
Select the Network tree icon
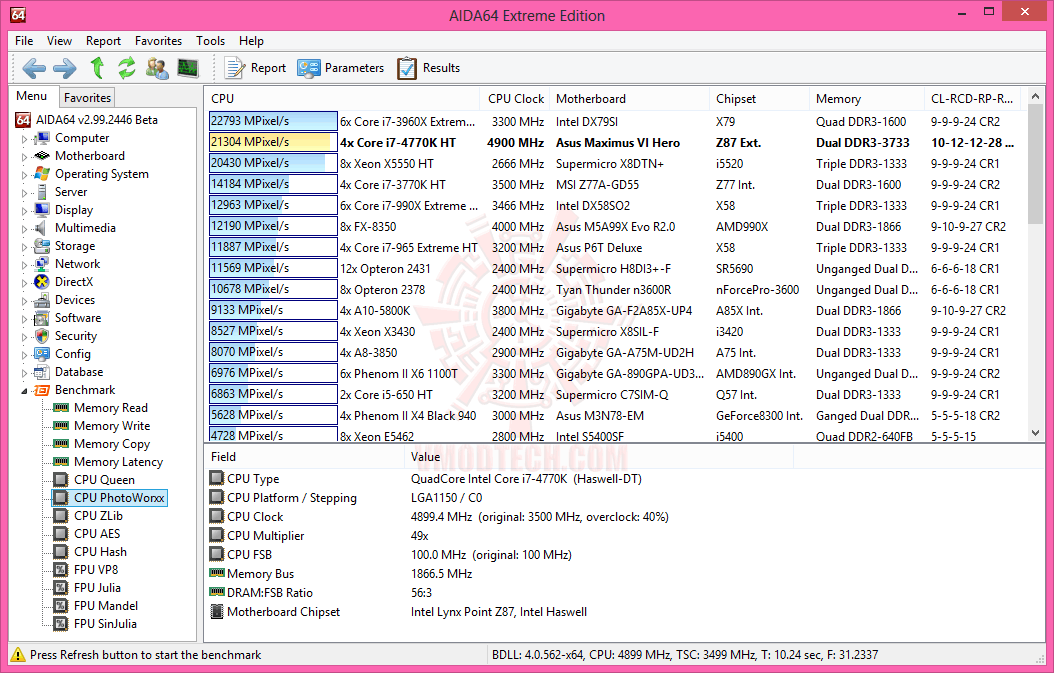pyautogui.click(x=42, y=264)
